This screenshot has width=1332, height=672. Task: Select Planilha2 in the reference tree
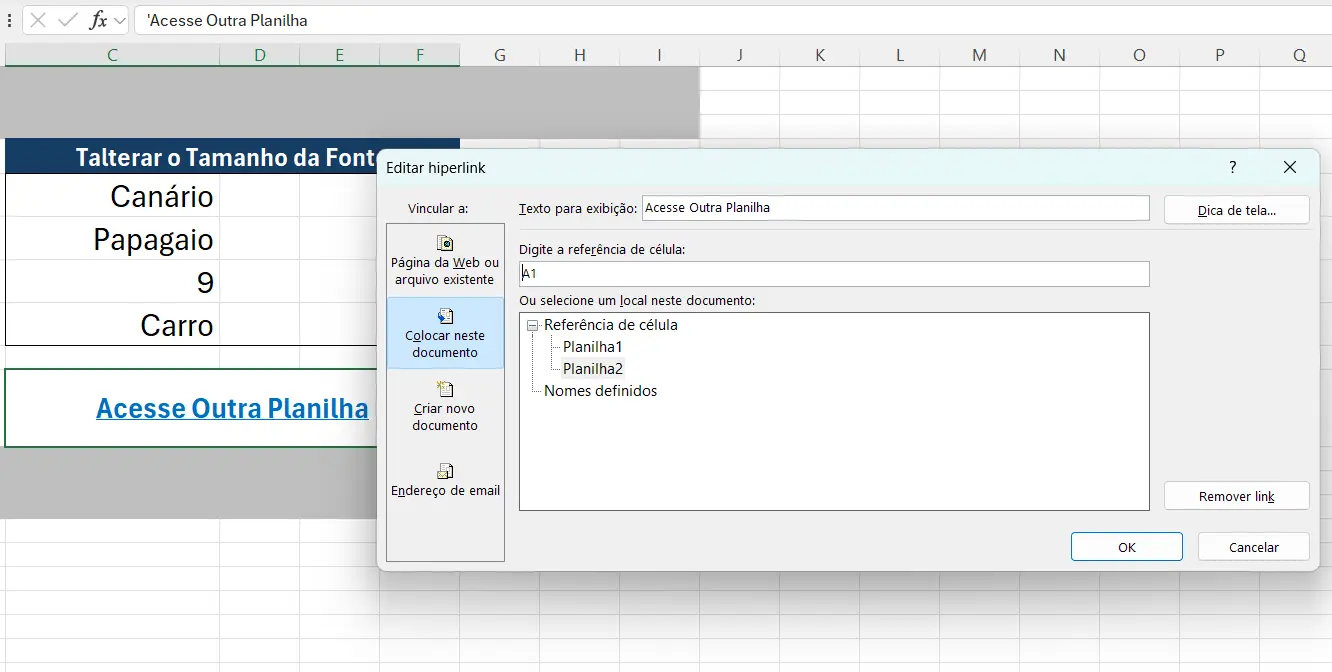coord(592,368)
